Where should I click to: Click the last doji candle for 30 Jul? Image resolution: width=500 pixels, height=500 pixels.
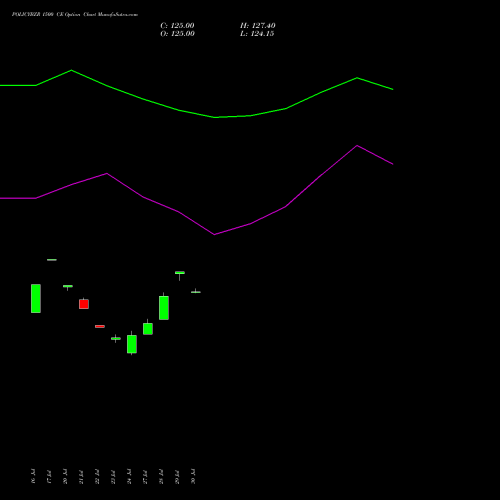pos(196,292)
